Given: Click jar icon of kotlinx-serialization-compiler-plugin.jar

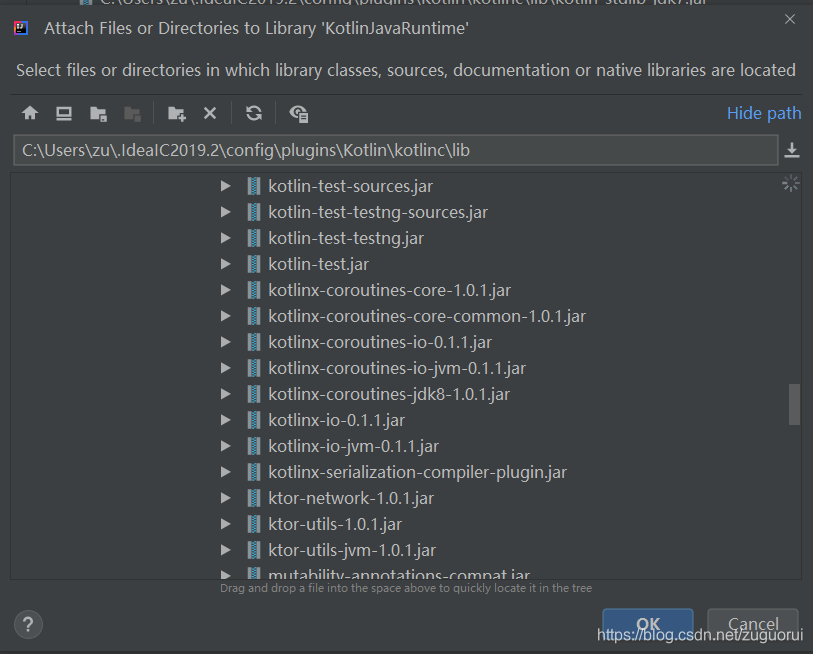Looking at the screenshot, I should 254,472.
